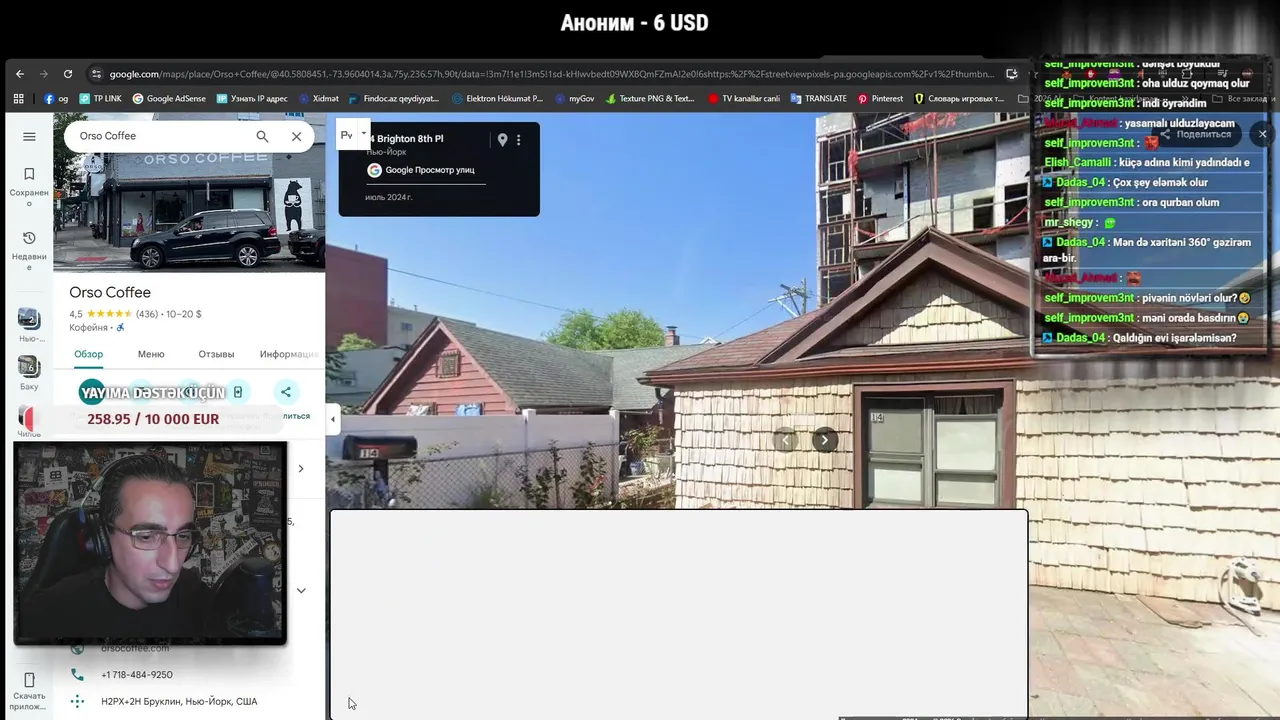The width and height of the screenshot is (1280, 720).
Task: Open Street View card three-dot menu
Action: [x=518, y=140]
